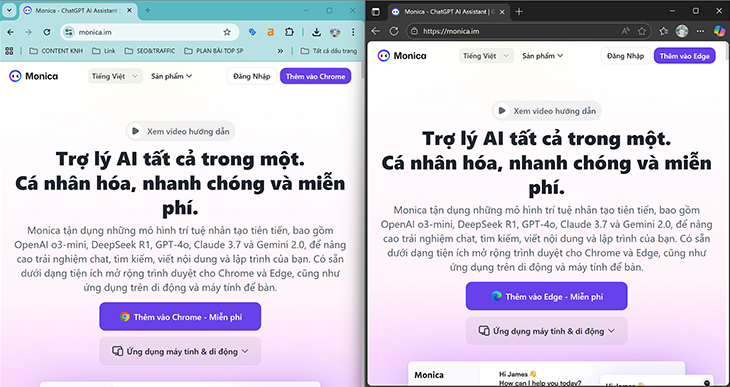Screen dimensions: 730x387
Task: Click Đăng Nhập in the Edge window
Action: [625, 56]
